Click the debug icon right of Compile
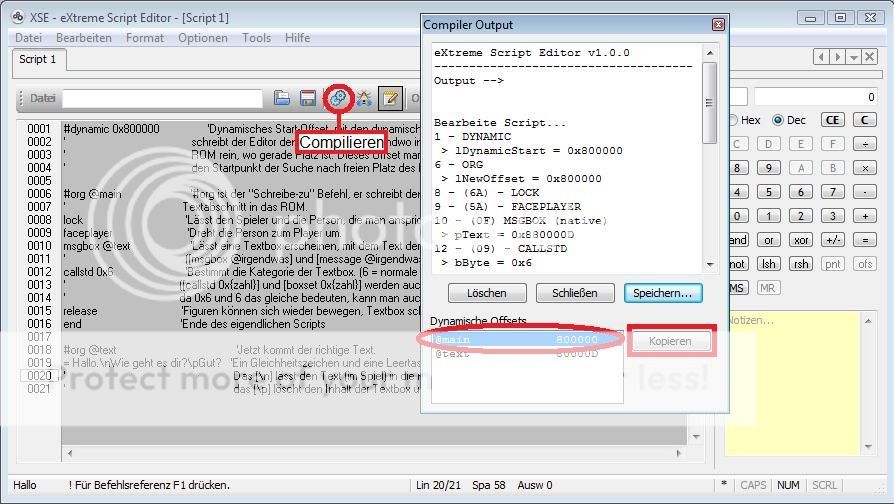Viewport: 894px width, 504px height. [x=364, y=98]
